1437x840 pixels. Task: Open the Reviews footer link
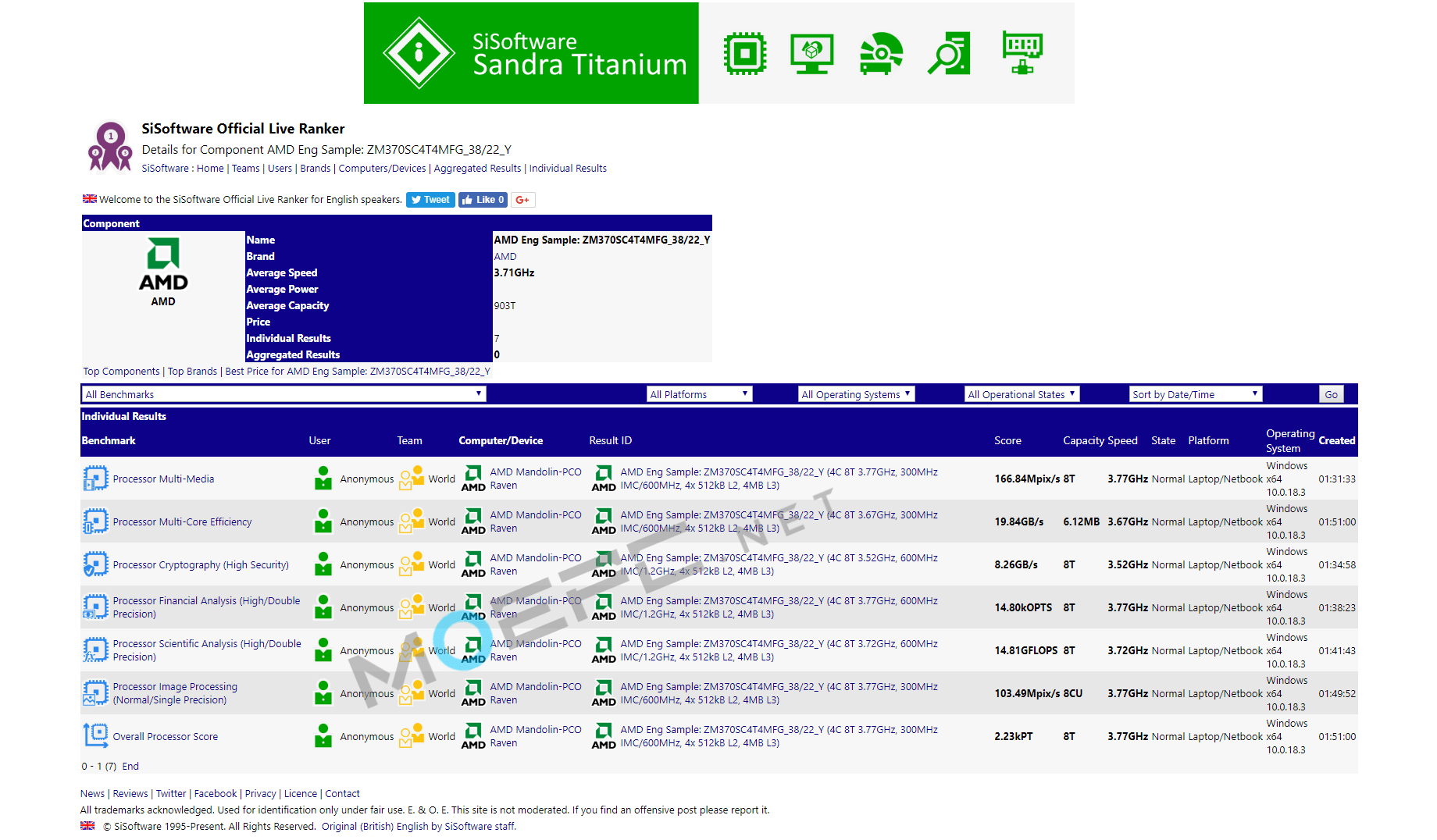pyautogui.click(x=130, y=793)
